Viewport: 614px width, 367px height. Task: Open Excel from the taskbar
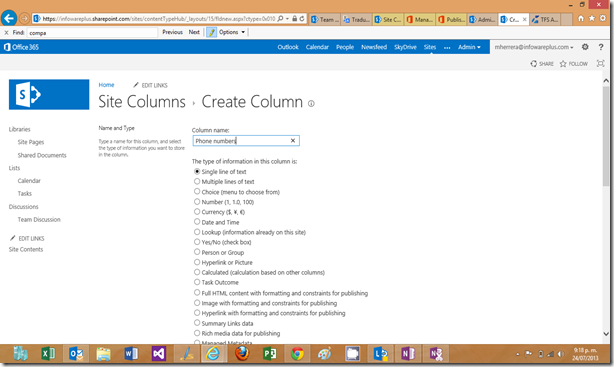48,354
